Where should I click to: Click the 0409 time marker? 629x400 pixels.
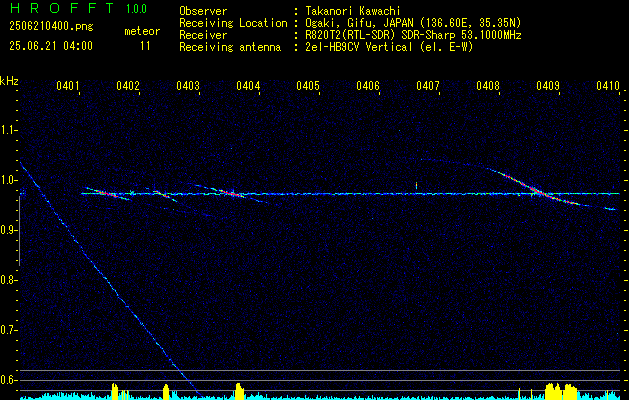(548, 85)
